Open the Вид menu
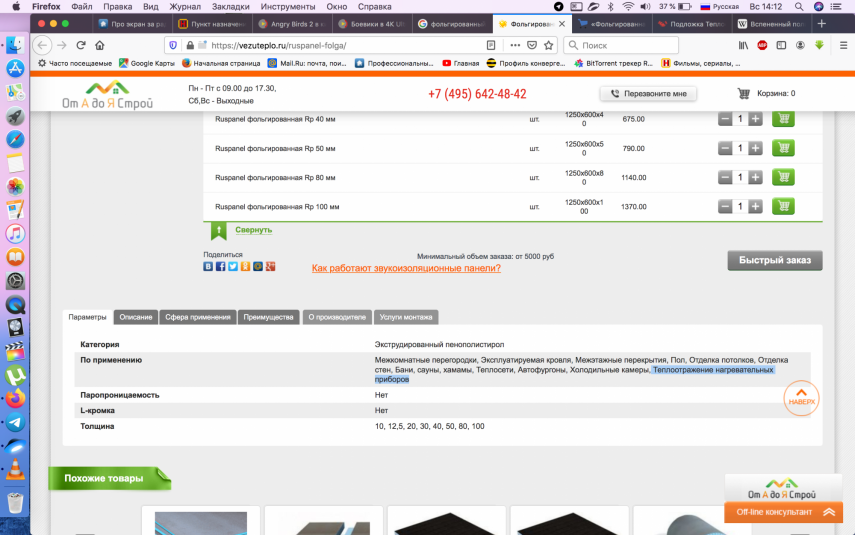855x535 pixels. (x=150, y=7)
